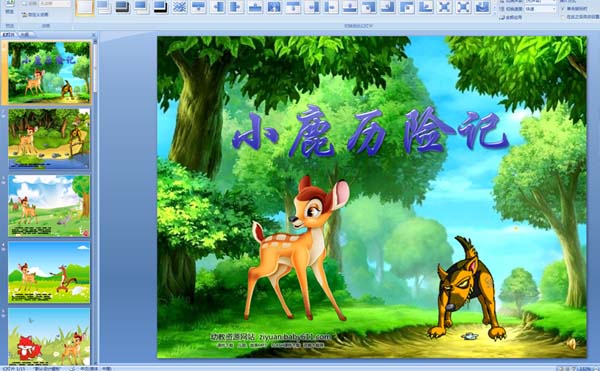Open the Transition Speed dropdown
This screenshot has width=600, height=371.
540,9
